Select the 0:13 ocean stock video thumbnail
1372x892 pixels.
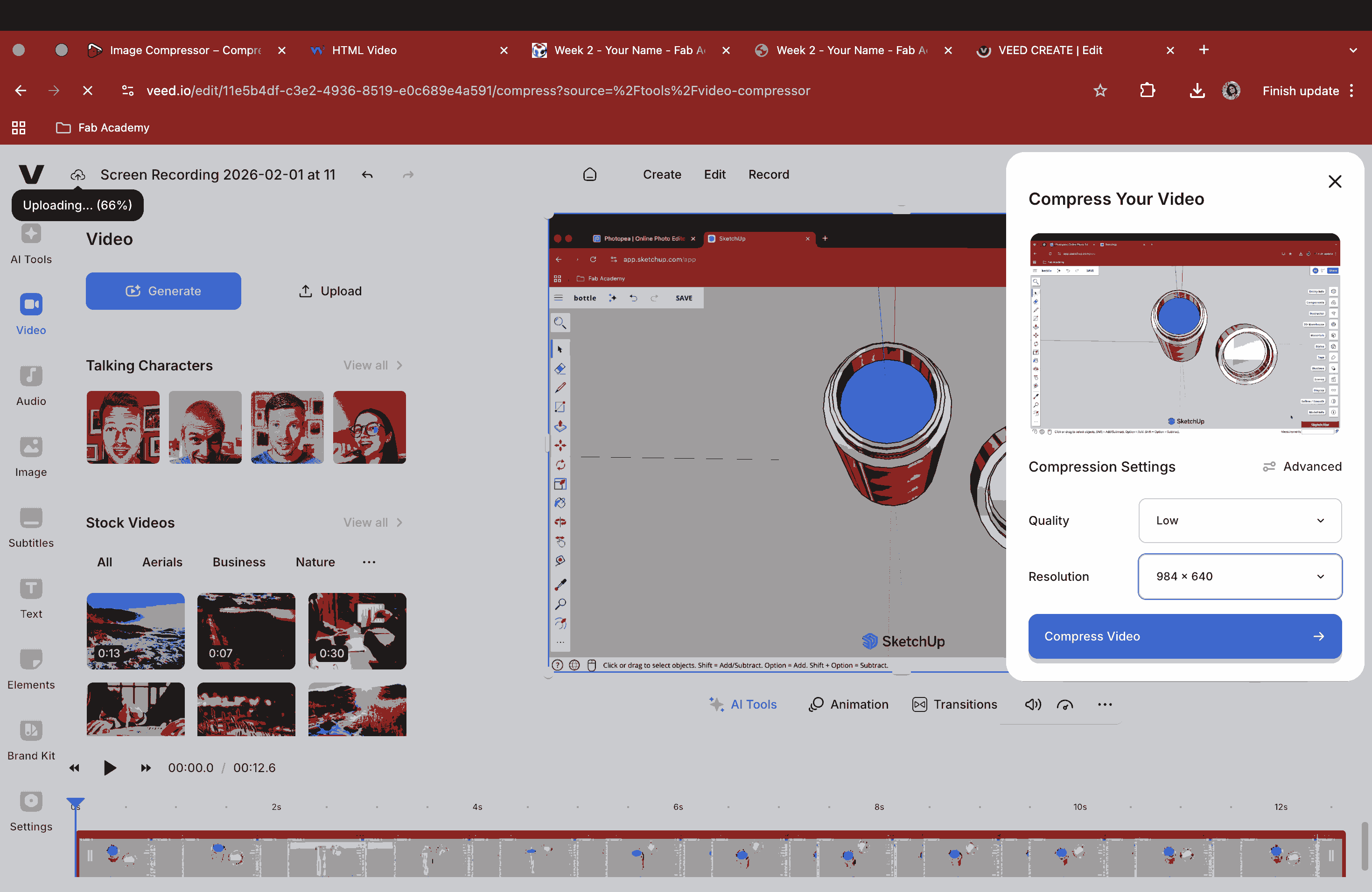click(135, 631)
